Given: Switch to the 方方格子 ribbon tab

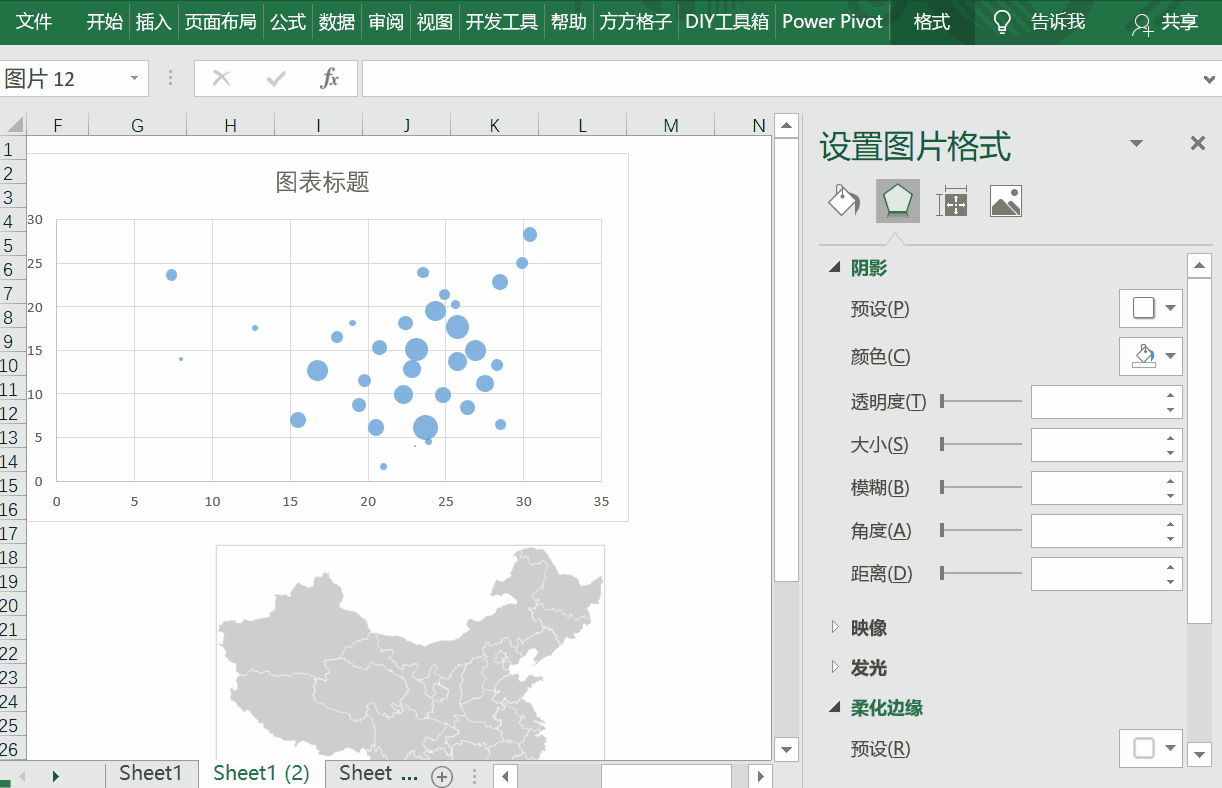Looking at the screenshot, I should [636, 22].
